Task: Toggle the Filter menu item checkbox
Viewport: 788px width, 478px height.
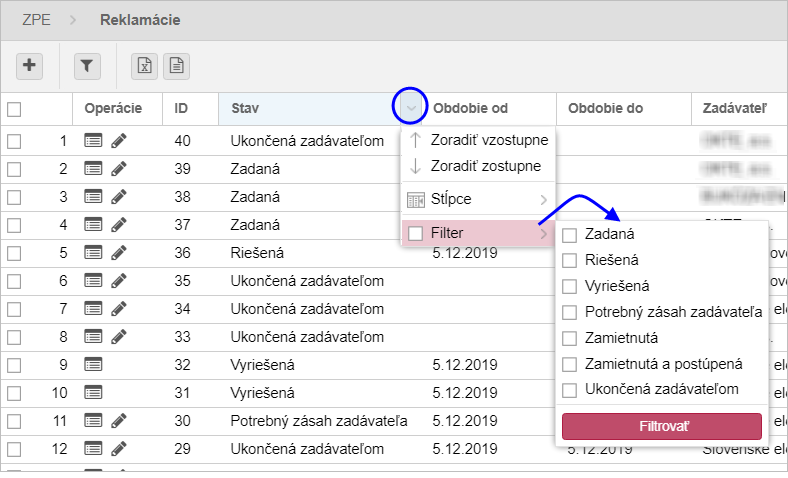Action: (416, 233)
